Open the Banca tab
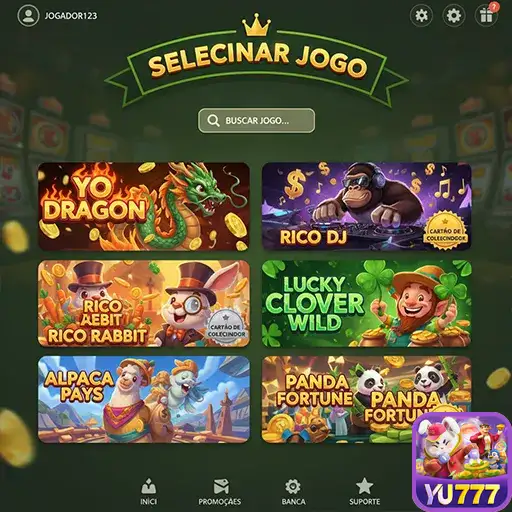Viewport: 512px width, 512px height. [x=293, y=492]
